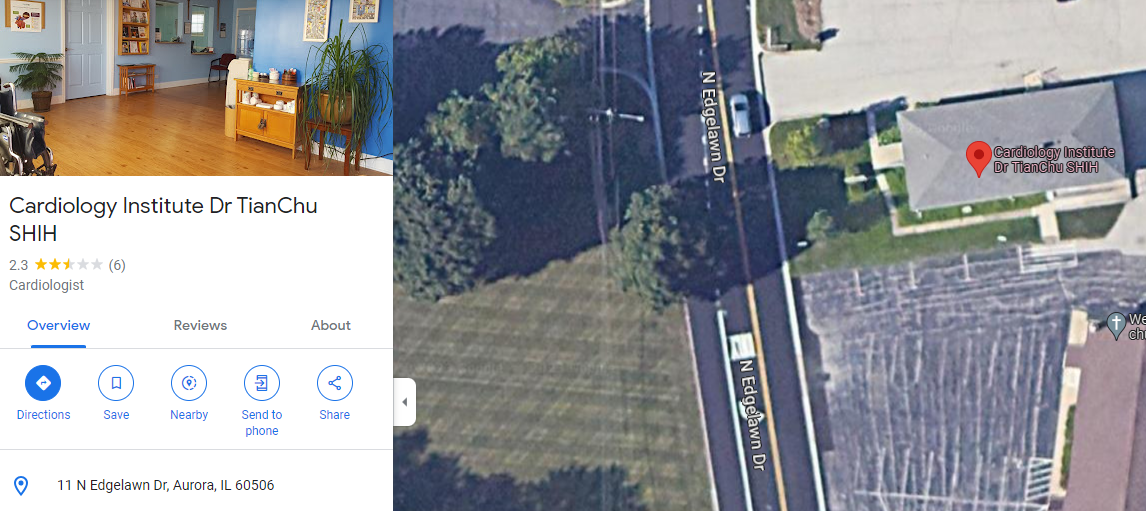
Task: Click the blue location pin beside address
Action: (x=21, y=485)
